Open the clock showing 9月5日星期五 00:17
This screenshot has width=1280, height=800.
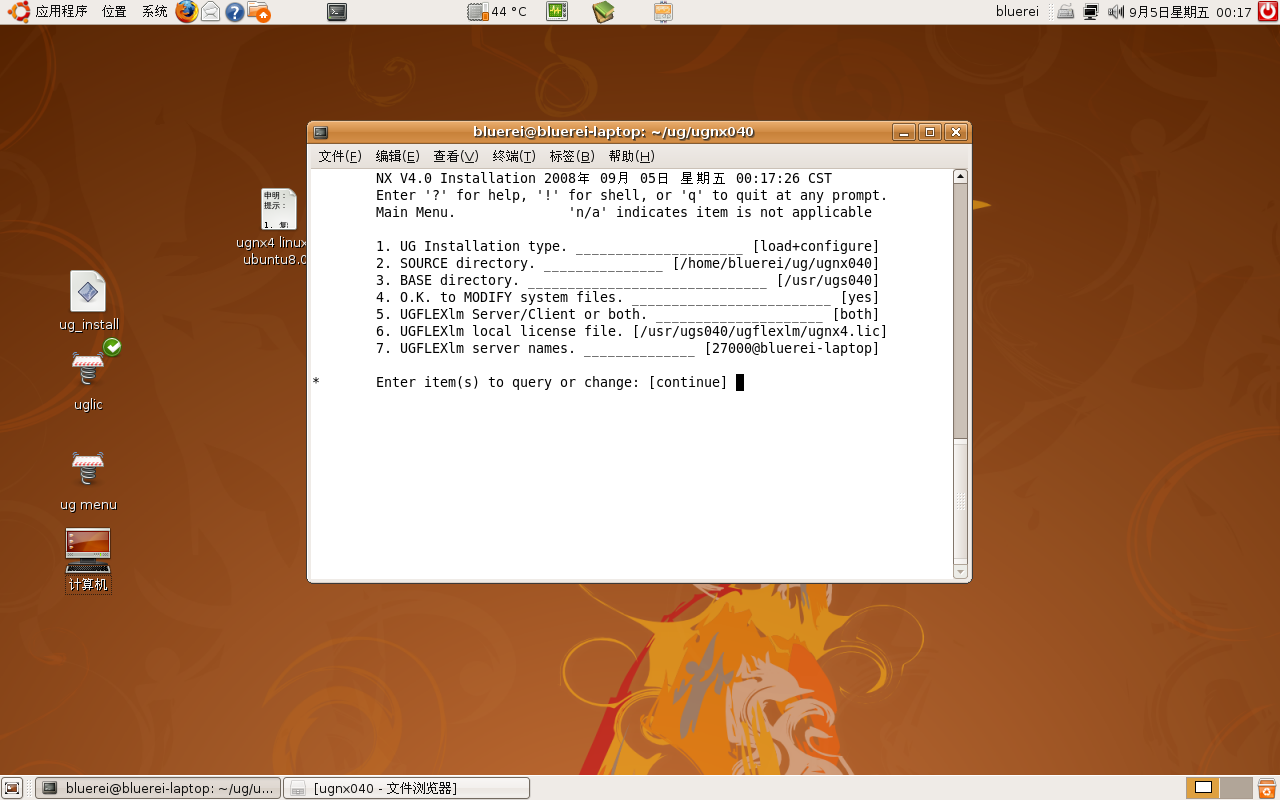pyautogui.click(x=1190, y=12)
